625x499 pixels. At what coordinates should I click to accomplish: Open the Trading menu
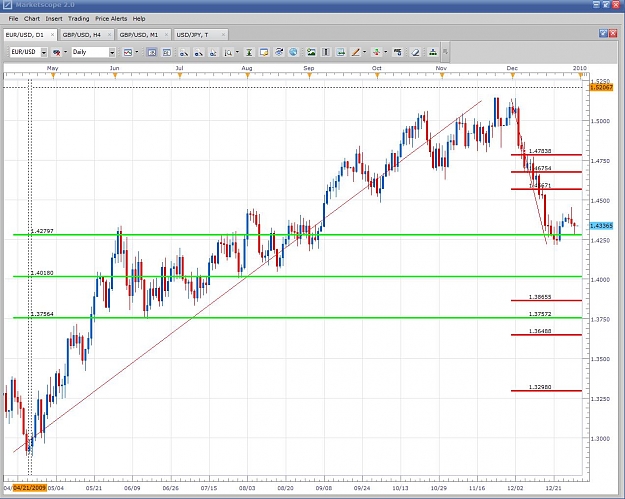click(79, 19)
